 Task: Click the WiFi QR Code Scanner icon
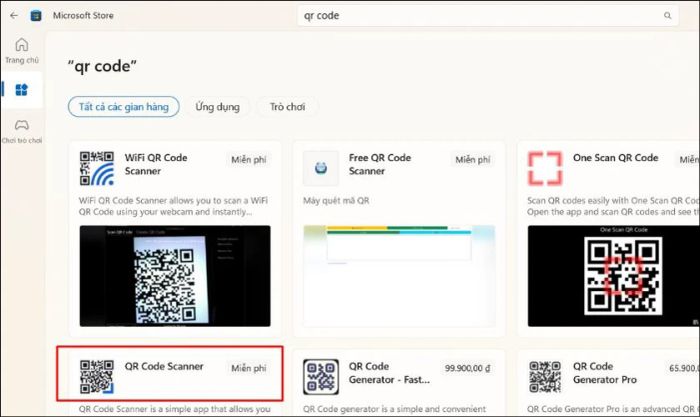96,168
